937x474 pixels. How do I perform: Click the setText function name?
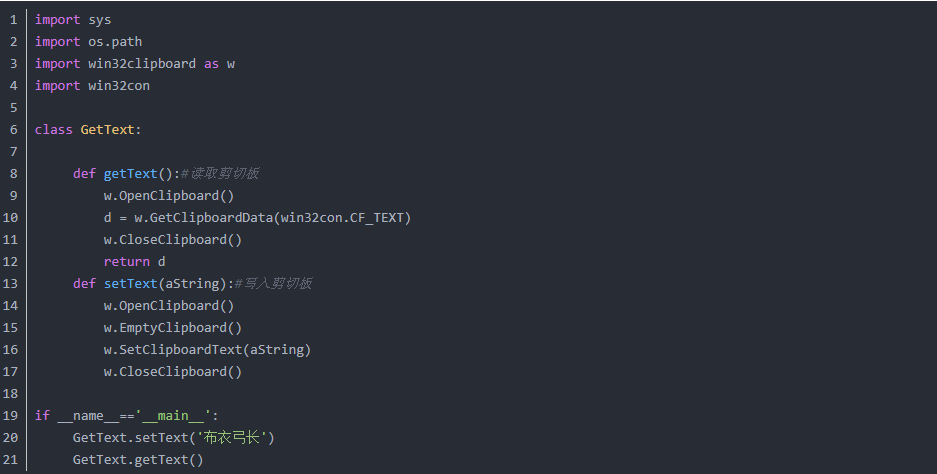(130, 284)
